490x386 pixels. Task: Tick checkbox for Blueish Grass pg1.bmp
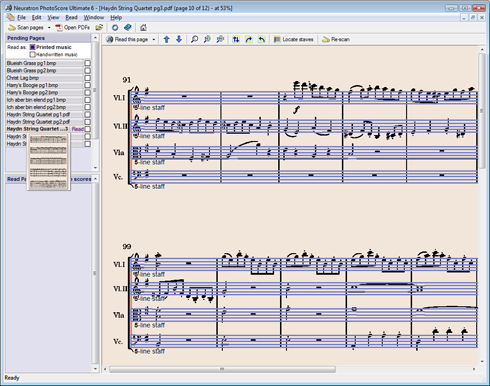[87, 63]
